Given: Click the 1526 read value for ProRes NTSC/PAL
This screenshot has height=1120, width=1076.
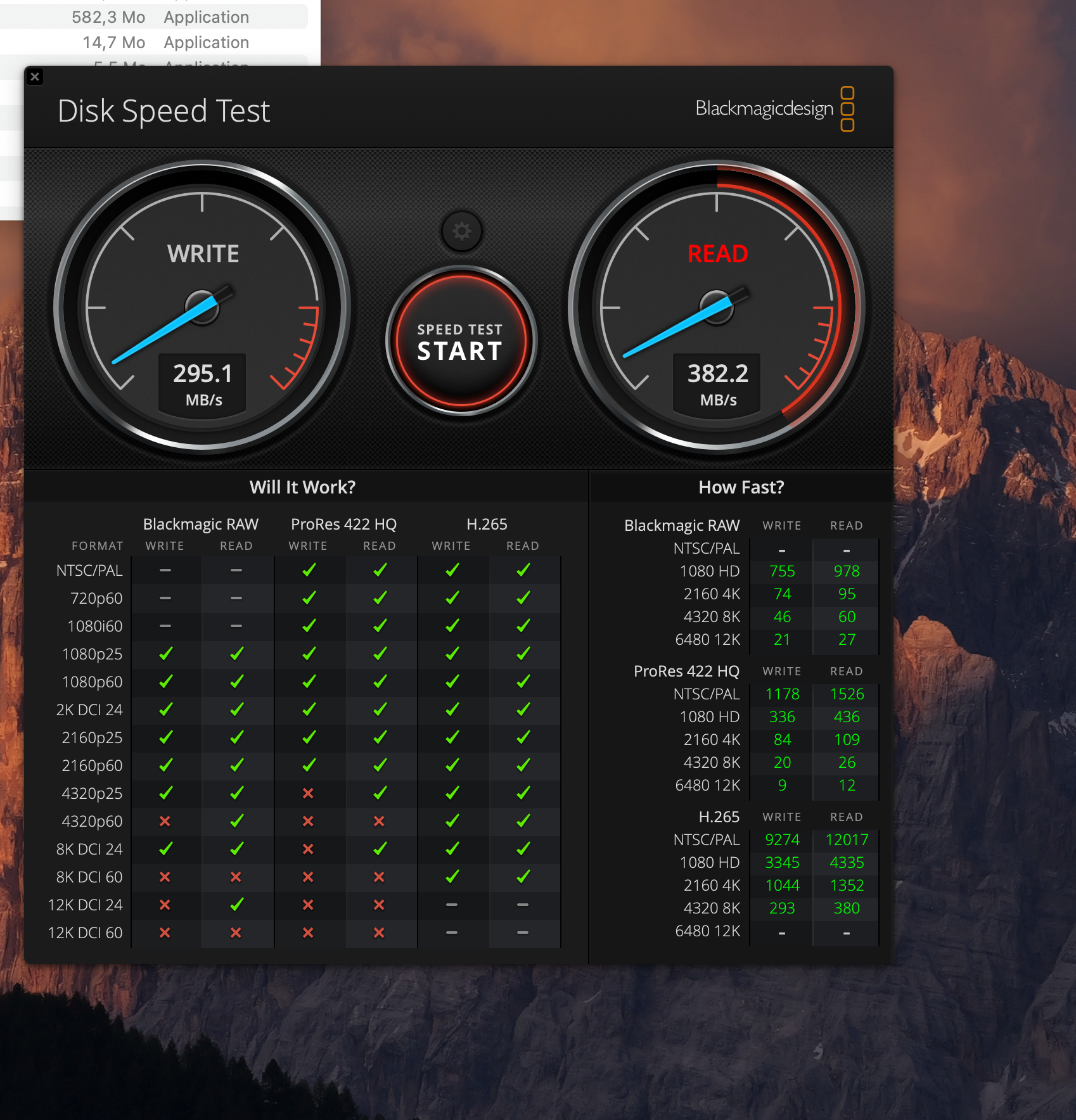Looking at the screenshot, I should 847,694.
